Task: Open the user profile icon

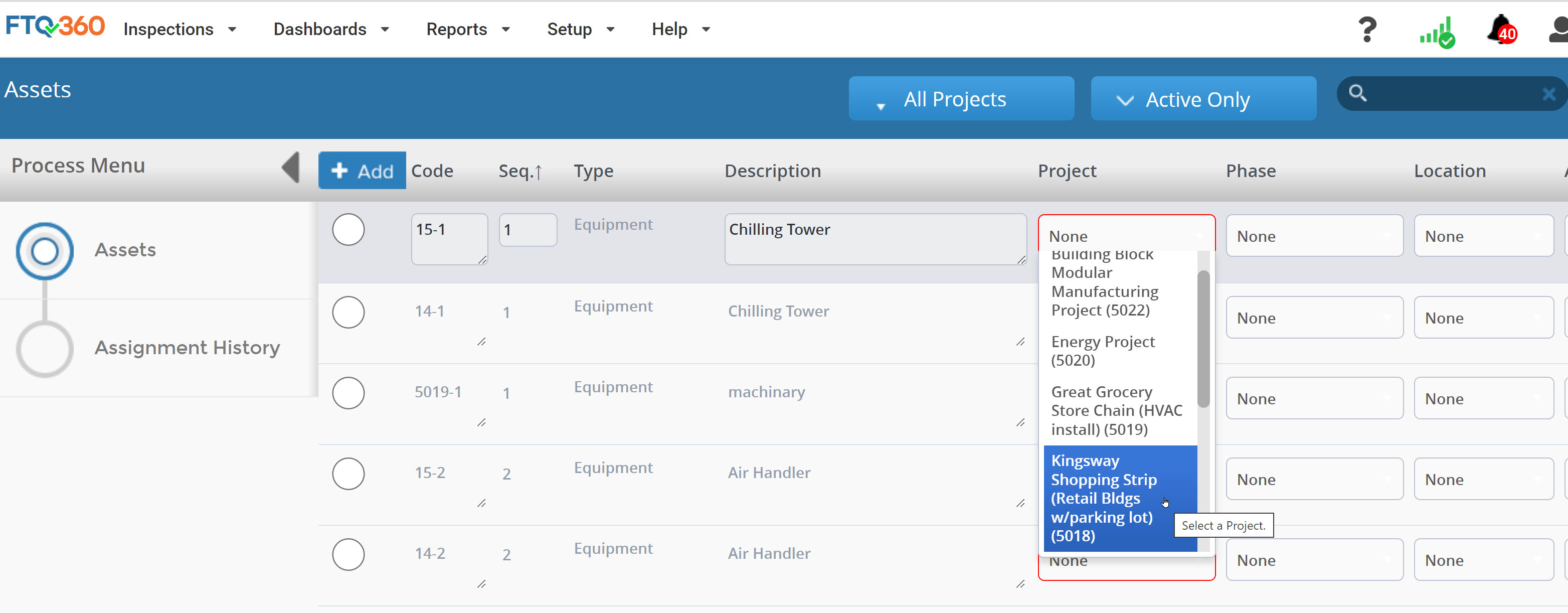Action: (x=1559, y=29)
